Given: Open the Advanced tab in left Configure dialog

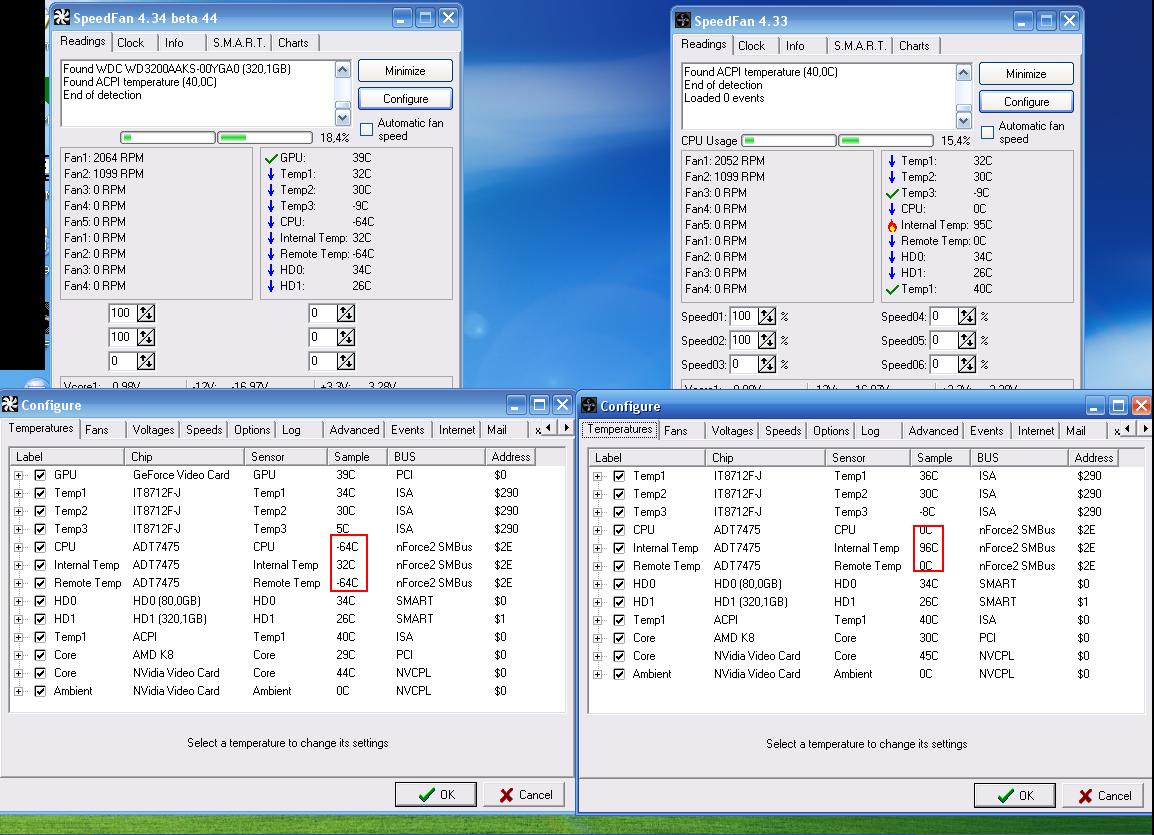Looking at the screenshot, I should click(x=354, y=430).
